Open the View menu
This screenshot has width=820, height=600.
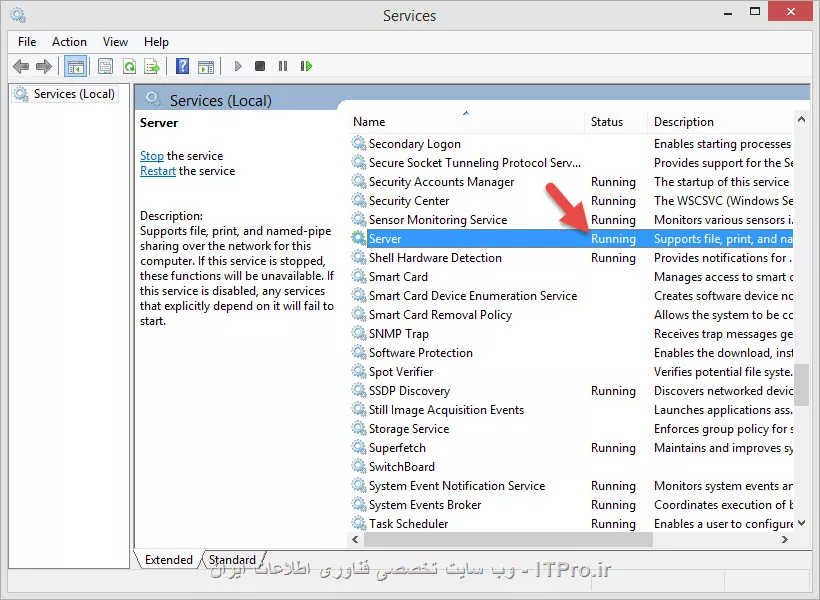coord(115,42)
